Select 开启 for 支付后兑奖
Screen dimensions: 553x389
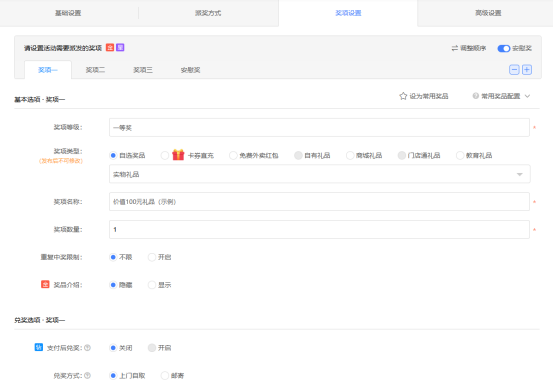pos(152,348)
